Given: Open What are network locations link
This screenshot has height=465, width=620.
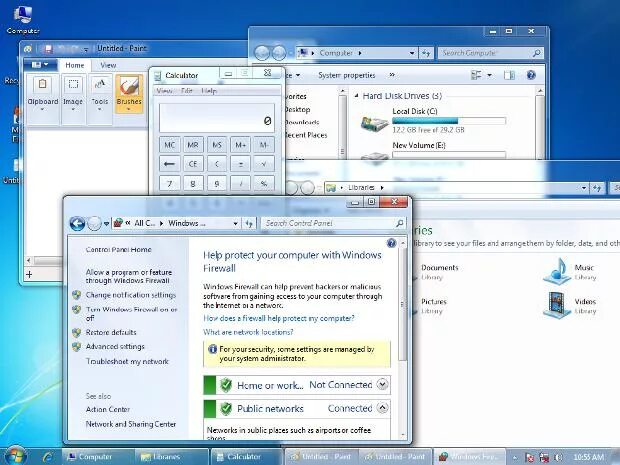Looking at the screenshot, I should point(248,332).
